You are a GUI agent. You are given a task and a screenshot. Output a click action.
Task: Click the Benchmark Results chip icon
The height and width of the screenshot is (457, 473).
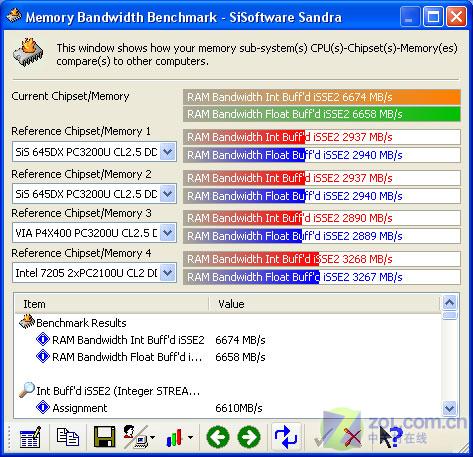tap(27, 322)
